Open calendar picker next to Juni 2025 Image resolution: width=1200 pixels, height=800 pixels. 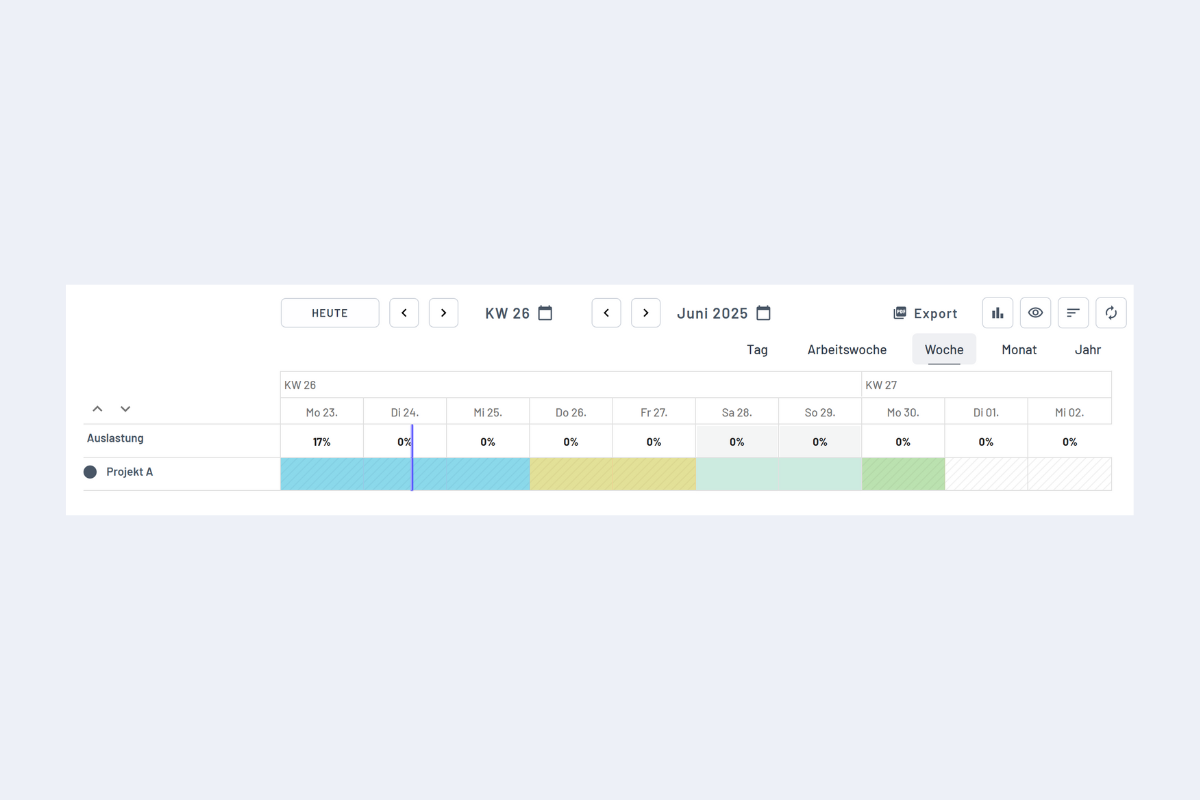tap(763, 313)
